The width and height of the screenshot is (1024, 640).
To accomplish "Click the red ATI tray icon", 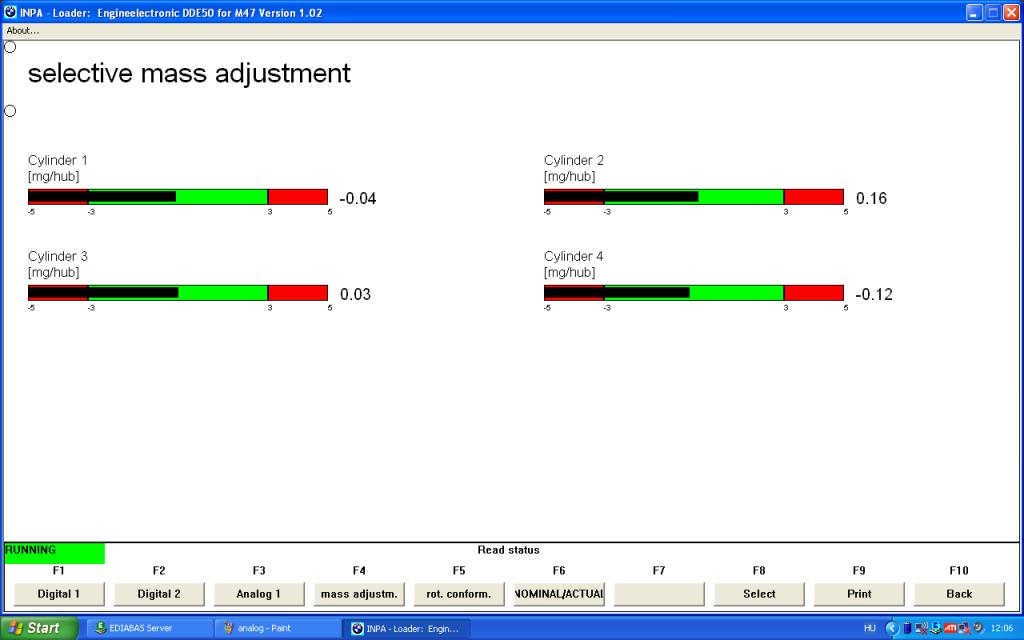I will coord(950,628).
